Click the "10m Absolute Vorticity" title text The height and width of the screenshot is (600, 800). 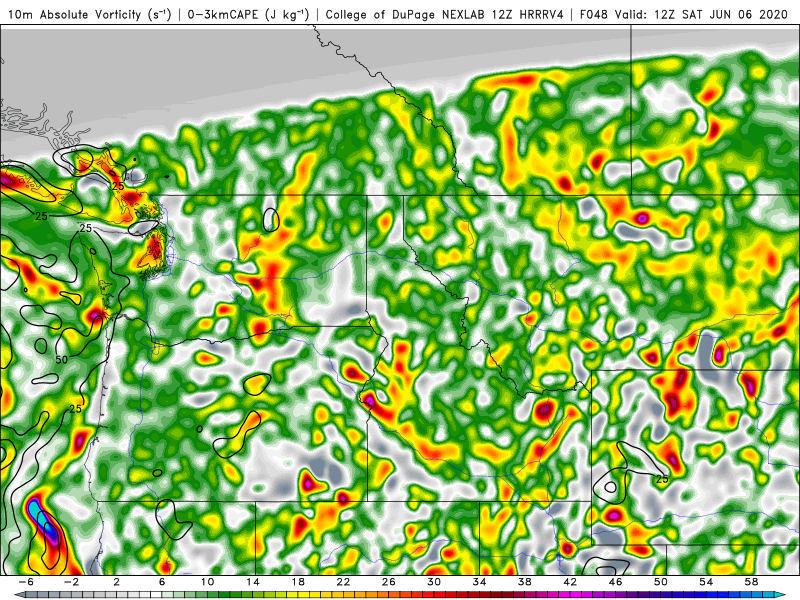pos(74,15)
